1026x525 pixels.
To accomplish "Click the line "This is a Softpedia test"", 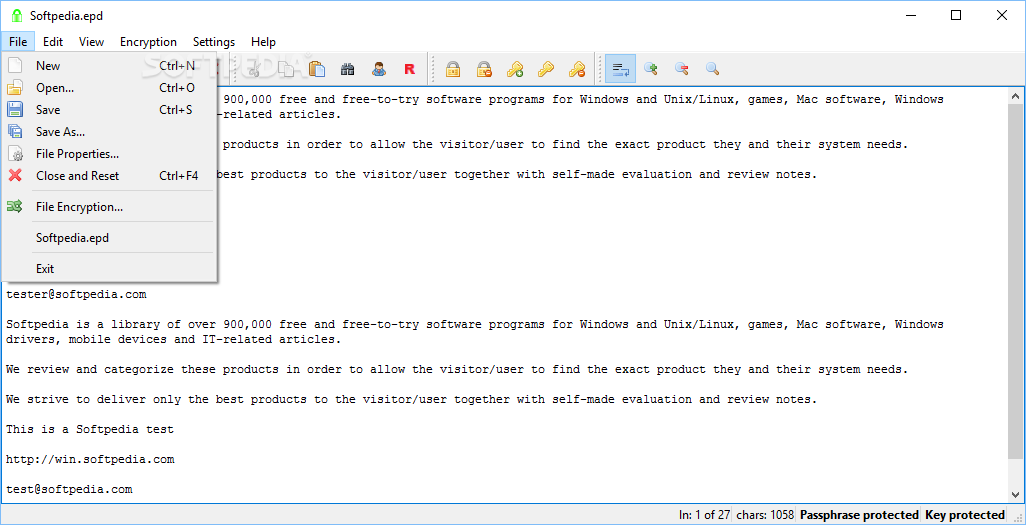I will [90, 429].
